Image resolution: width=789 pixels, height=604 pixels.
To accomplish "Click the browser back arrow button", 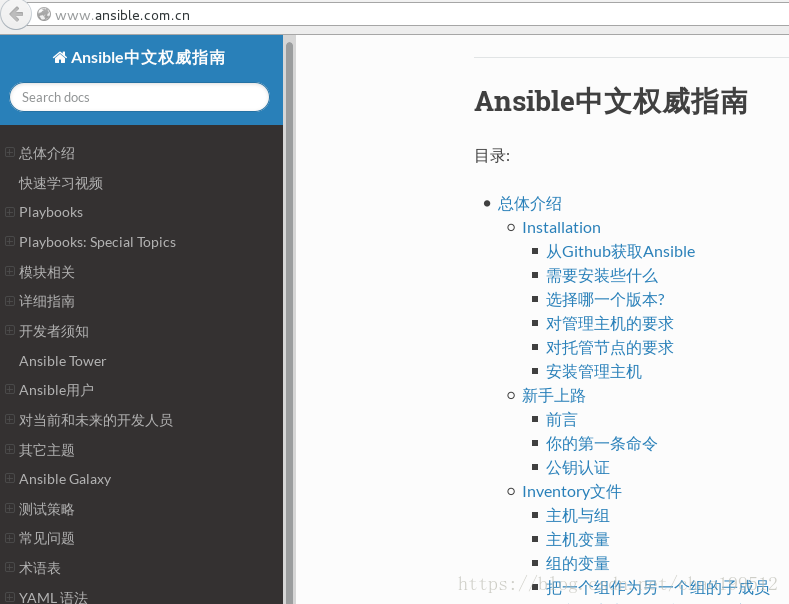I will pos(16,15).
